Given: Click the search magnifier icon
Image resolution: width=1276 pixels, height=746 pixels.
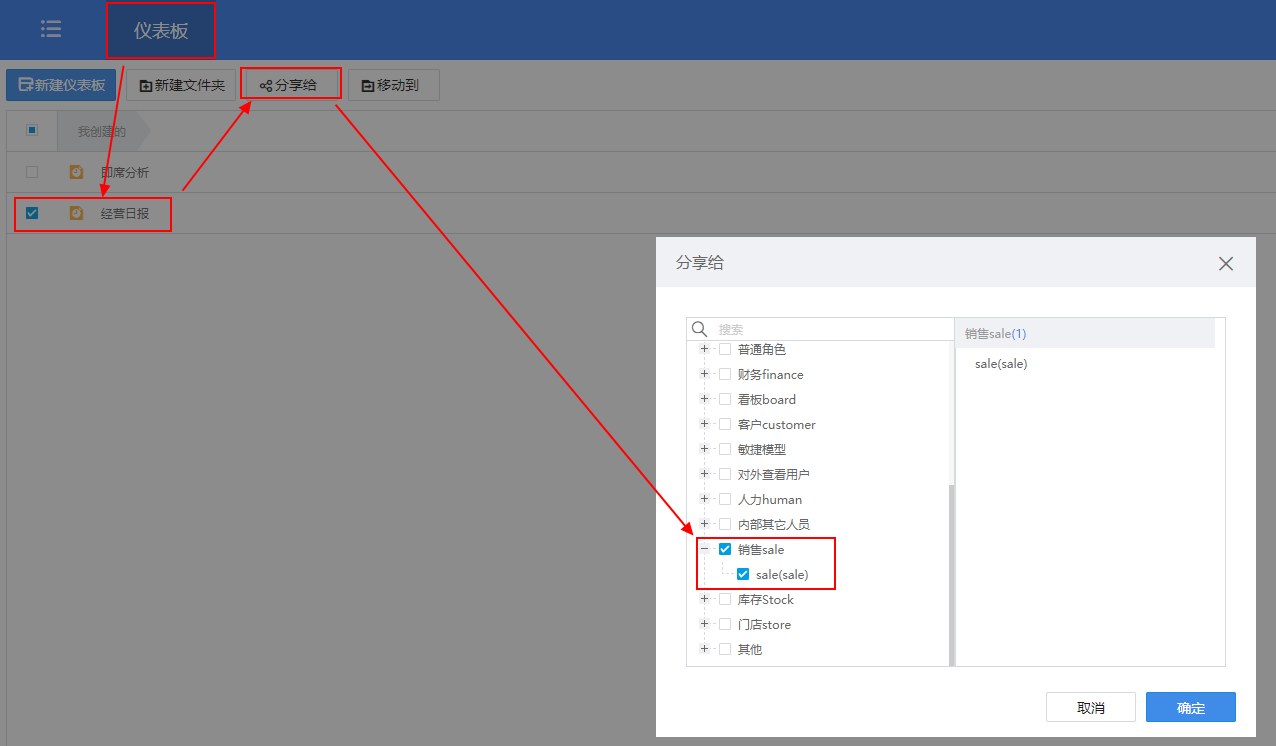Looking at the screenshot, I should click(700, 329).
